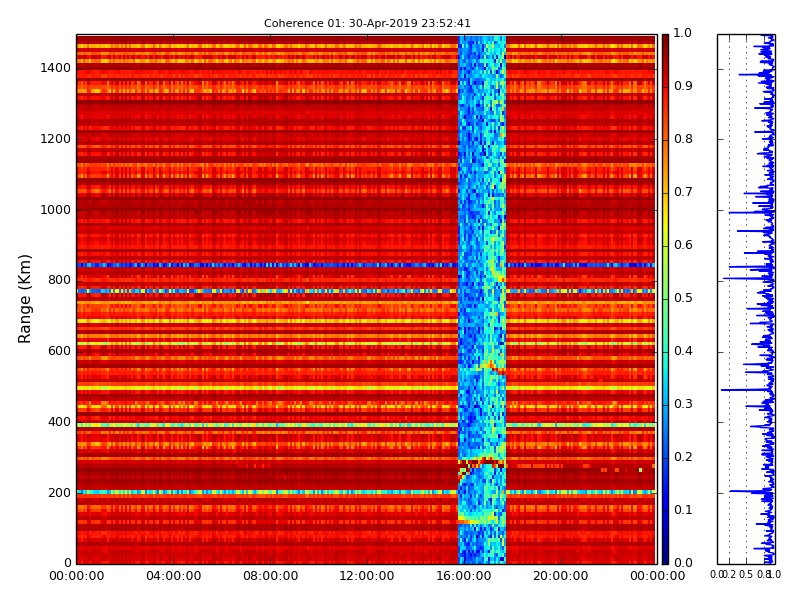The height and width of the screenshot is (600, 800).
Task: Click the colorbar 1.0 label
Action: 683,33
